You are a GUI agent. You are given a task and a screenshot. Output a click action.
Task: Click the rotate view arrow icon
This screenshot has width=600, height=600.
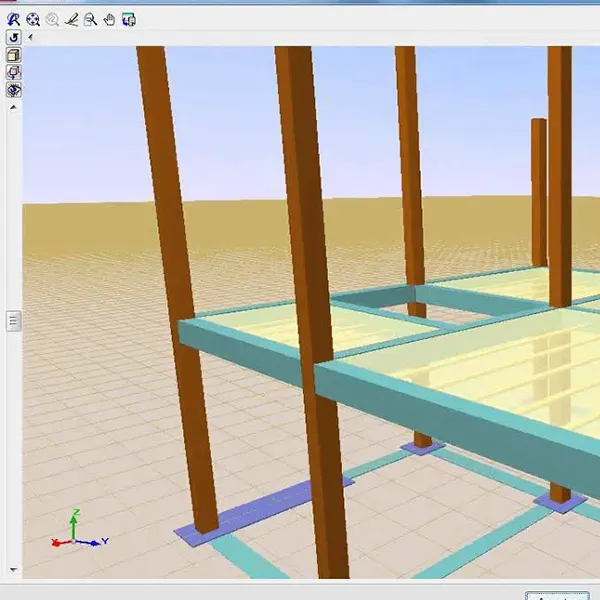14,37
